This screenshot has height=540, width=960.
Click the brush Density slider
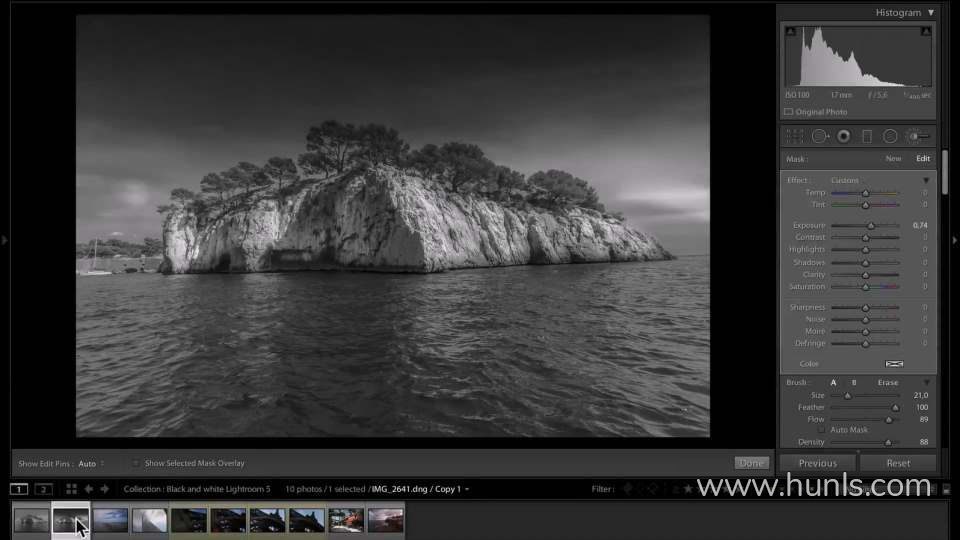coord(865,442)
